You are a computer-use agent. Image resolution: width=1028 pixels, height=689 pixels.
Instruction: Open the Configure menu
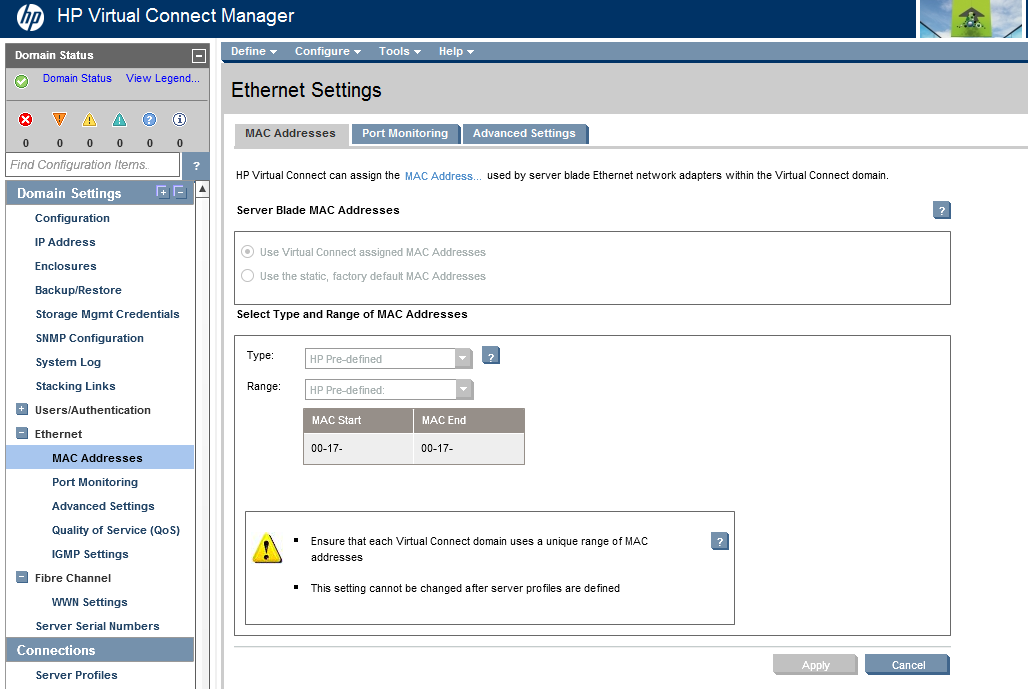tap(328, 51)
